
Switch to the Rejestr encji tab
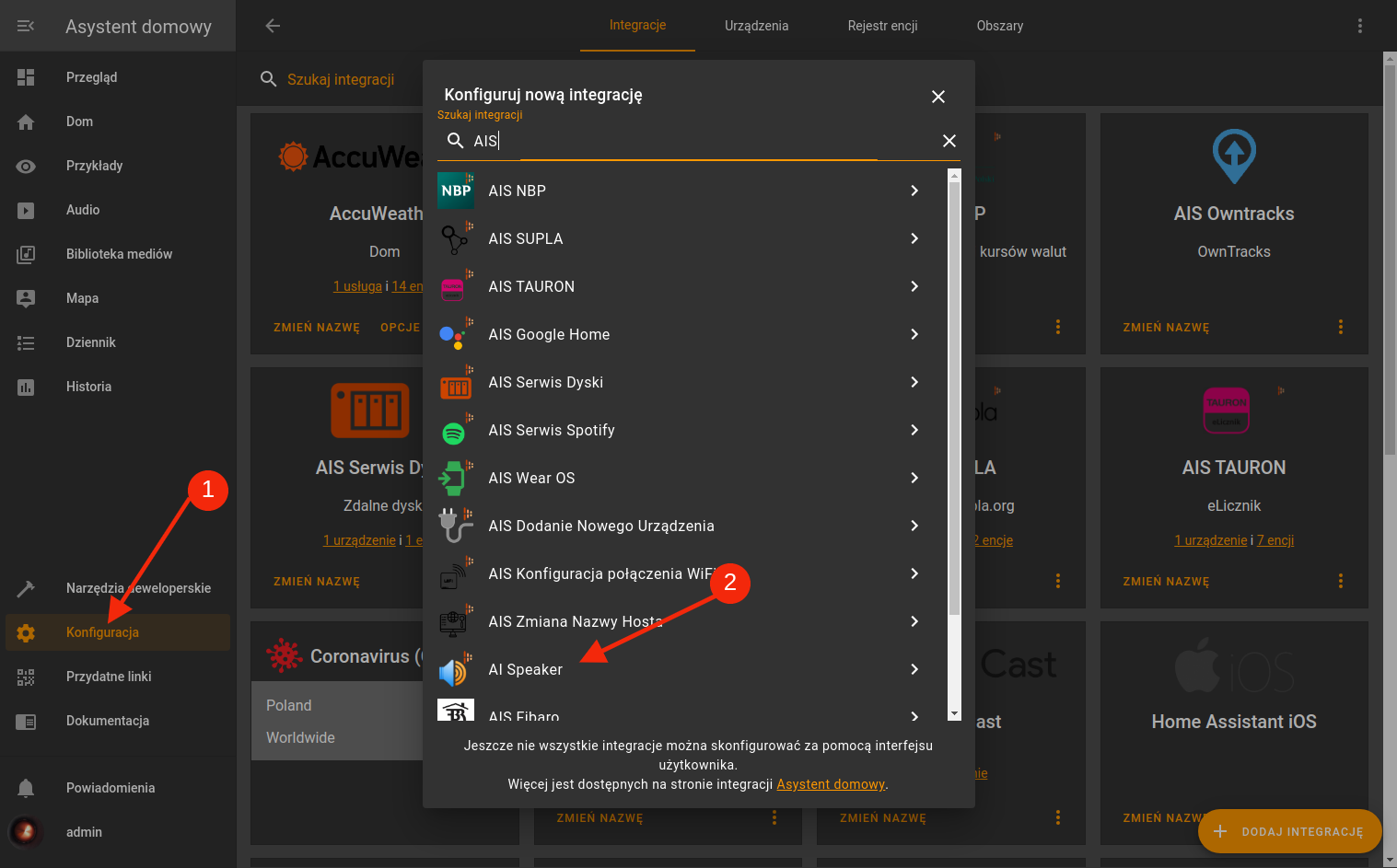point(882,26)
